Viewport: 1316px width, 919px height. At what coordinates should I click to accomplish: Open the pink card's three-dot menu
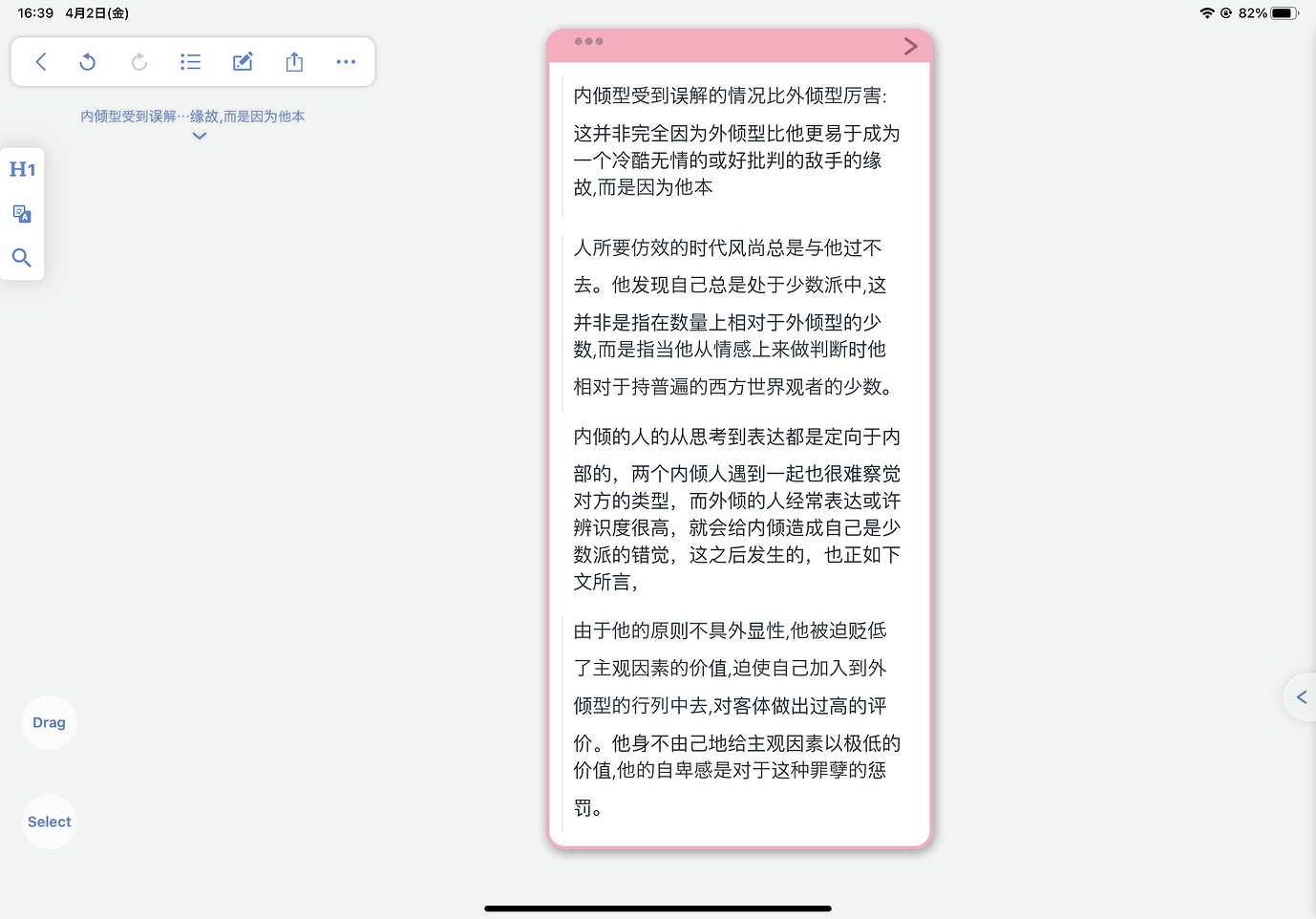588,41
